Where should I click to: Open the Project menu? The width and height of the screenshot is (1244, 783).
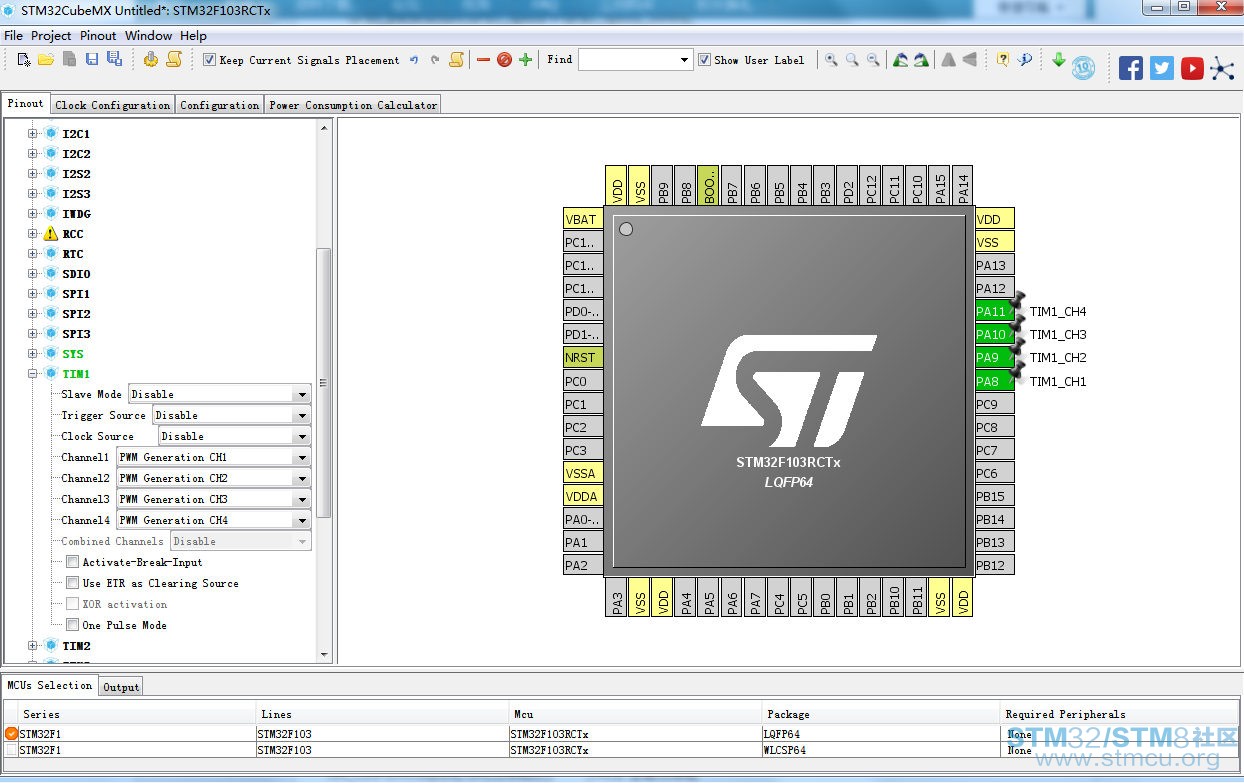(51, 35)
